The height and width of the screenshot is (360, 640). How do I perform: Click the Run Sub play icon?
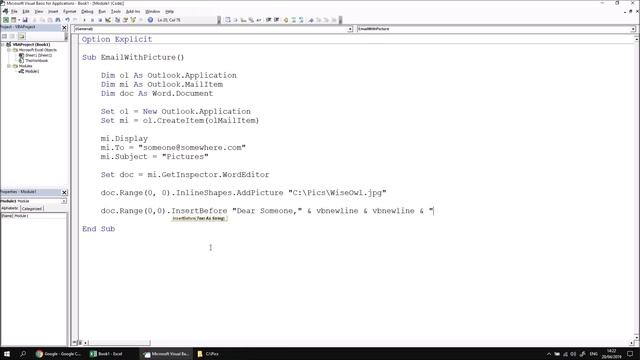pos(84,20)
